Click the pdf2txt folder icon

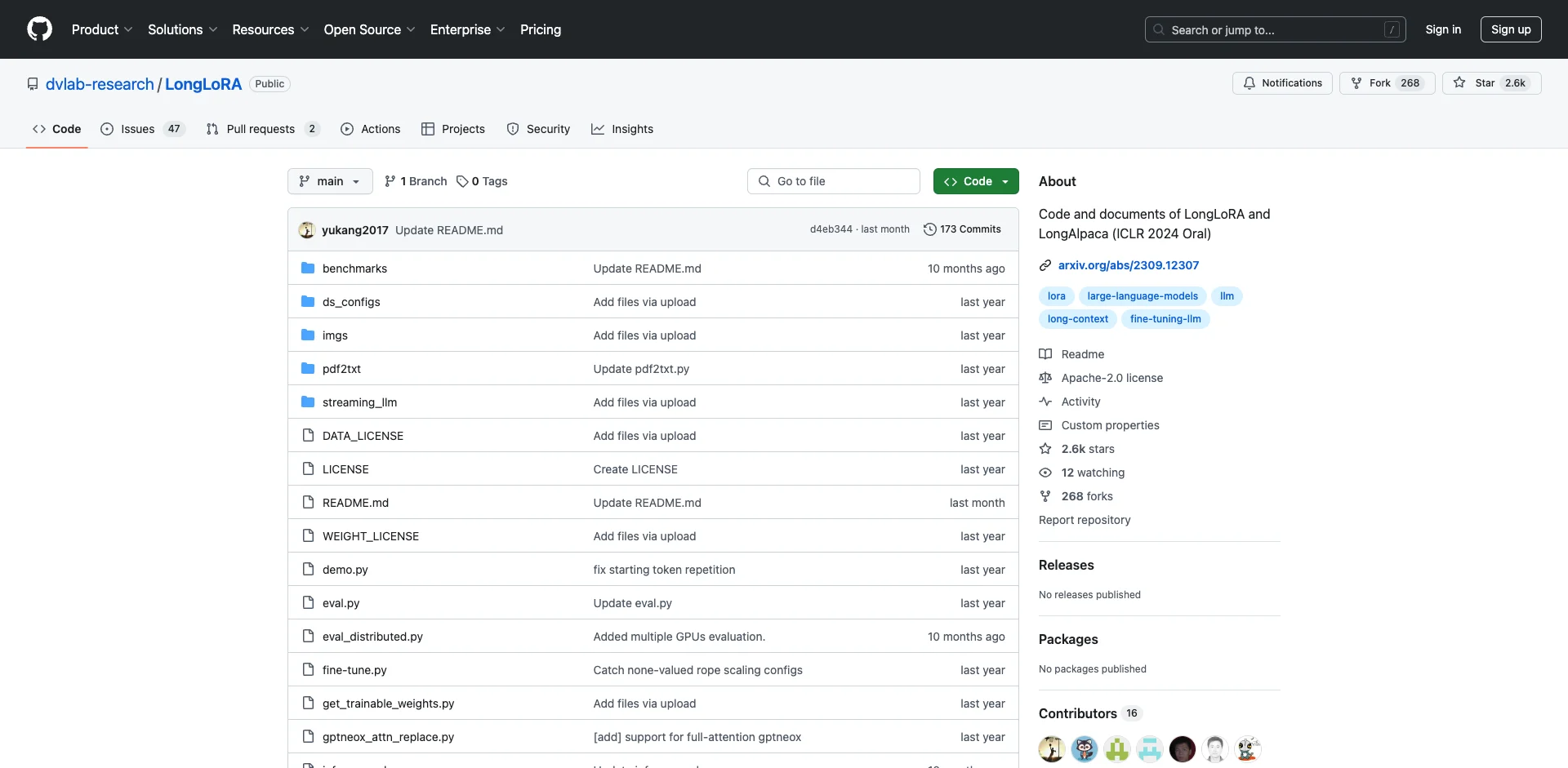(x=308, y=368)
